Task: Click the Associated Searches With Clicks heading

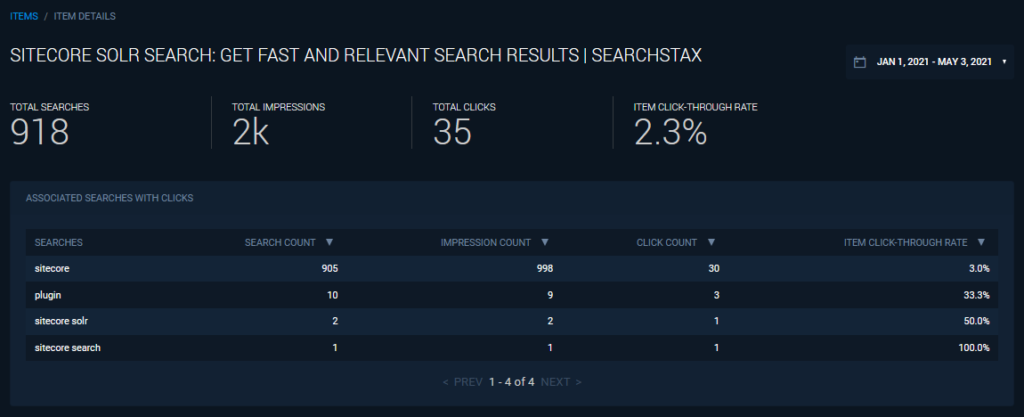Action: tap(110, 198)
